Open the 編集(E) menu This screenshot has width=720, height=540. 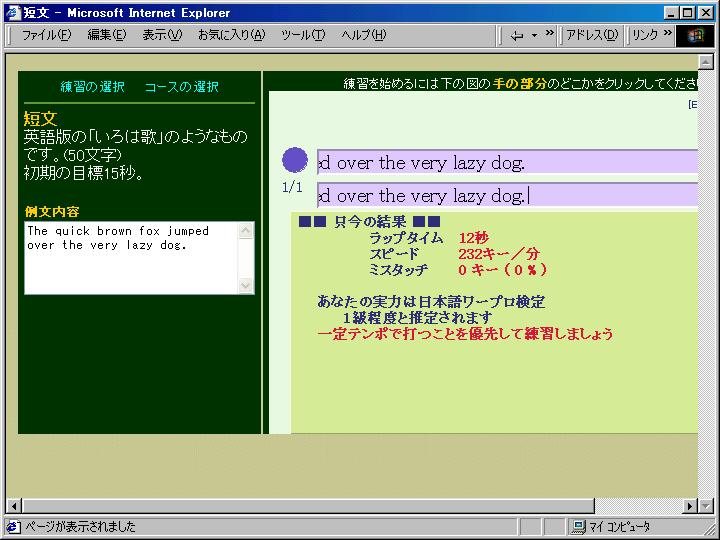click(x=106, y=35)
